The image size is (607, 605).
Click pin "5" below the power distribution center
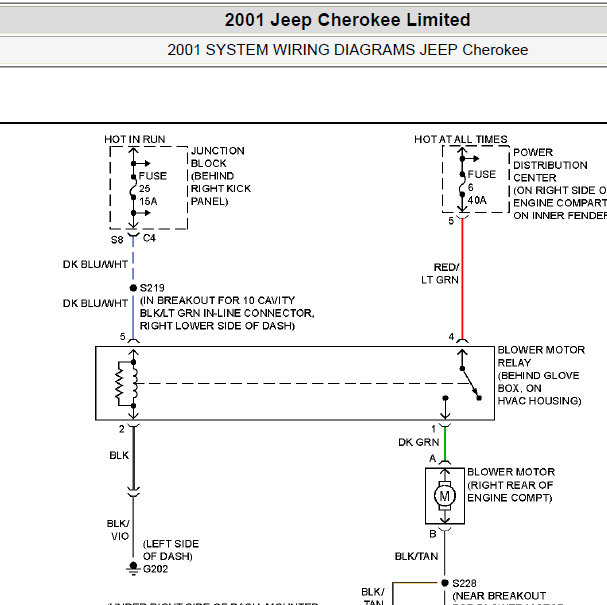451,221
